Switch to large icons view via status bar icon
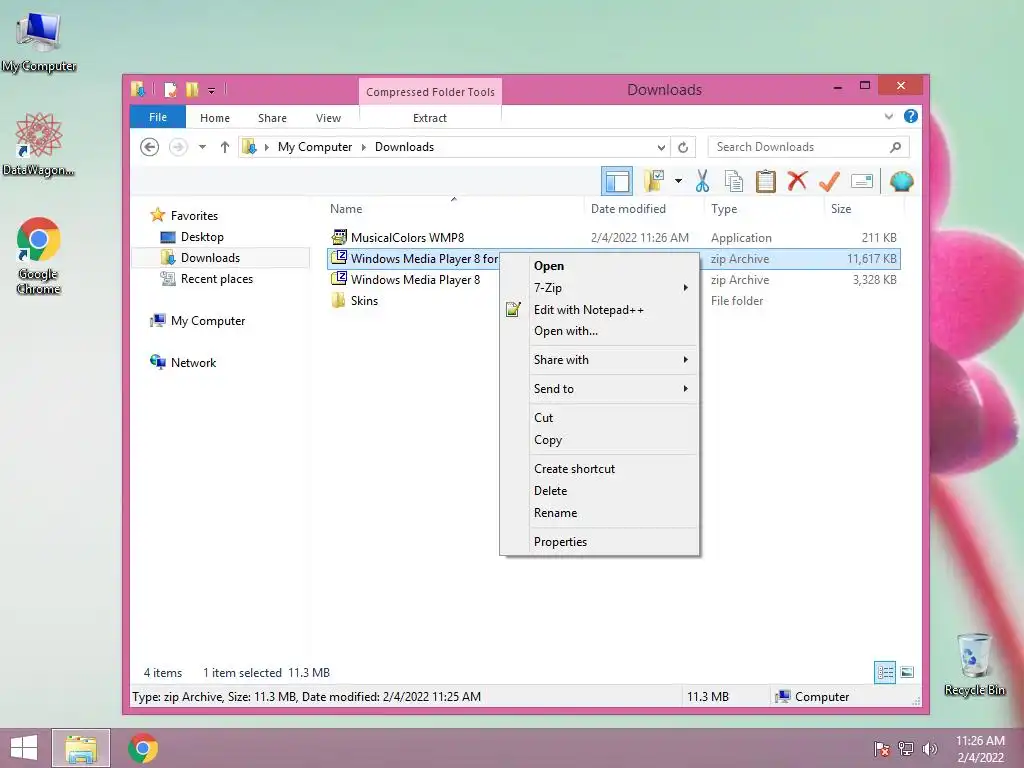 pyautogui.click(x=907, y=672)
